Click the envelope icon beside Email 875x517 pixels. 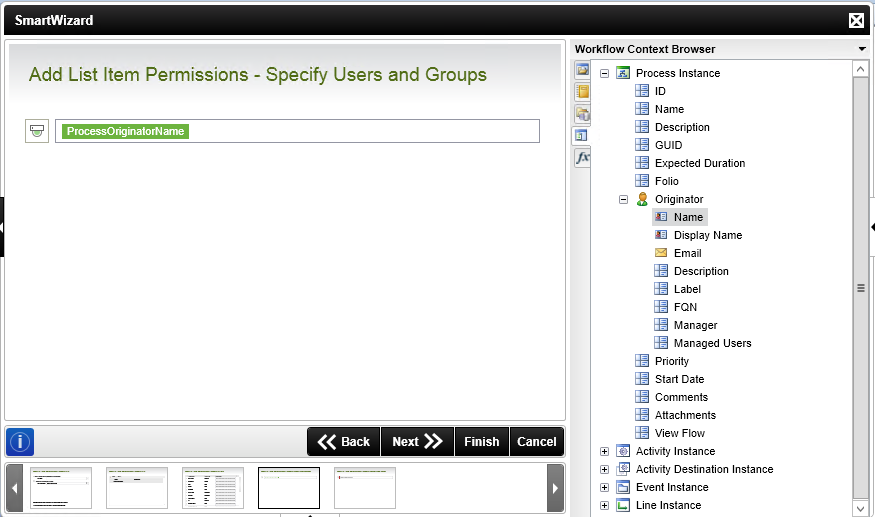[x=661, y=253]
